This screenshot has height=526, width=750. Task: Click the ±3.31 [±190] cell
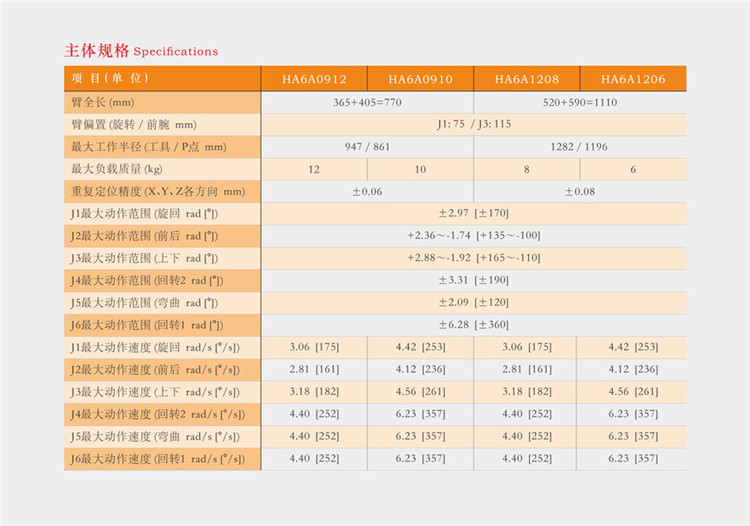tap(474, 280)
